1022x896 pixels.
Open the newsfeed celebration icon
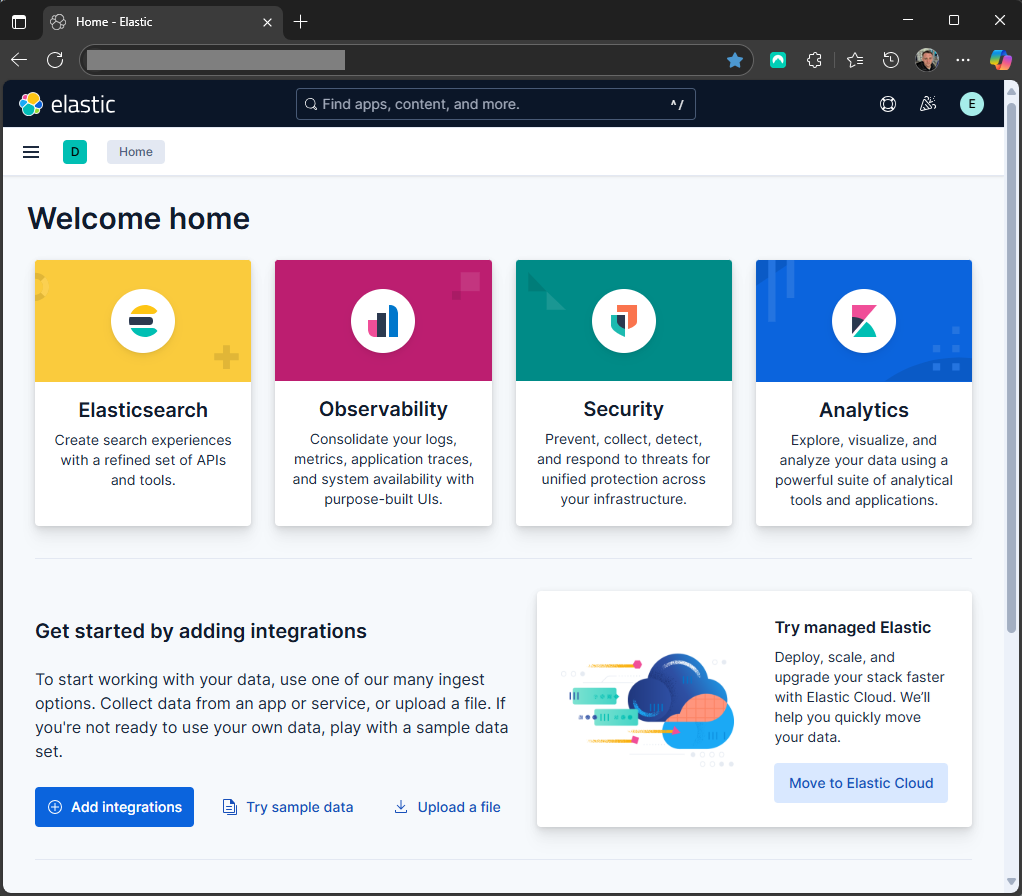click(928, 104)
